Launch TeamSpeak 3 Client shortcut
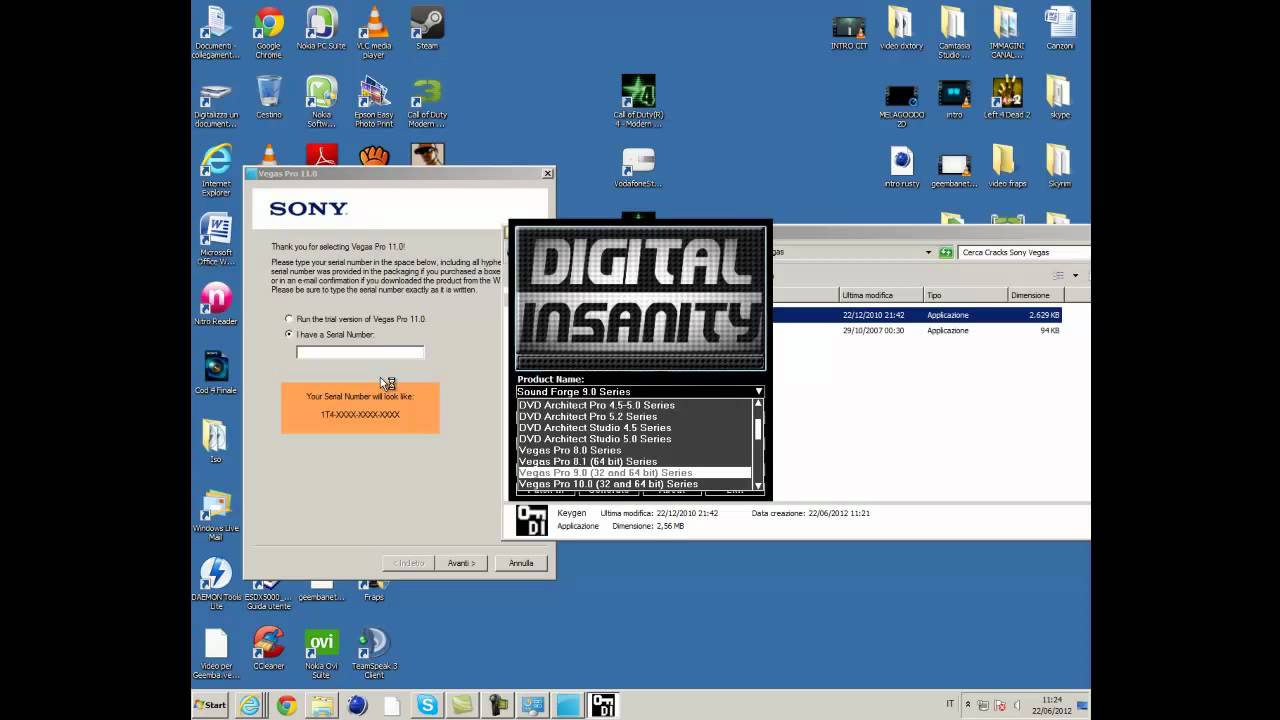Image resolution: width=1280 pixels, height=720 pixels. click(x=374, y=653)
